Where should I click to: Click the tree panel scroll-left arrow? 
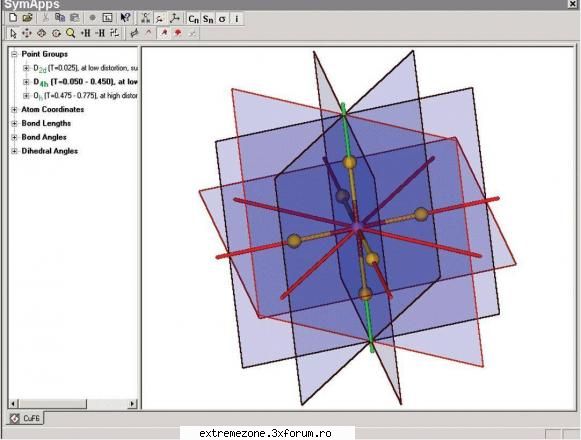pyautogui.click(x=13, y=404)
